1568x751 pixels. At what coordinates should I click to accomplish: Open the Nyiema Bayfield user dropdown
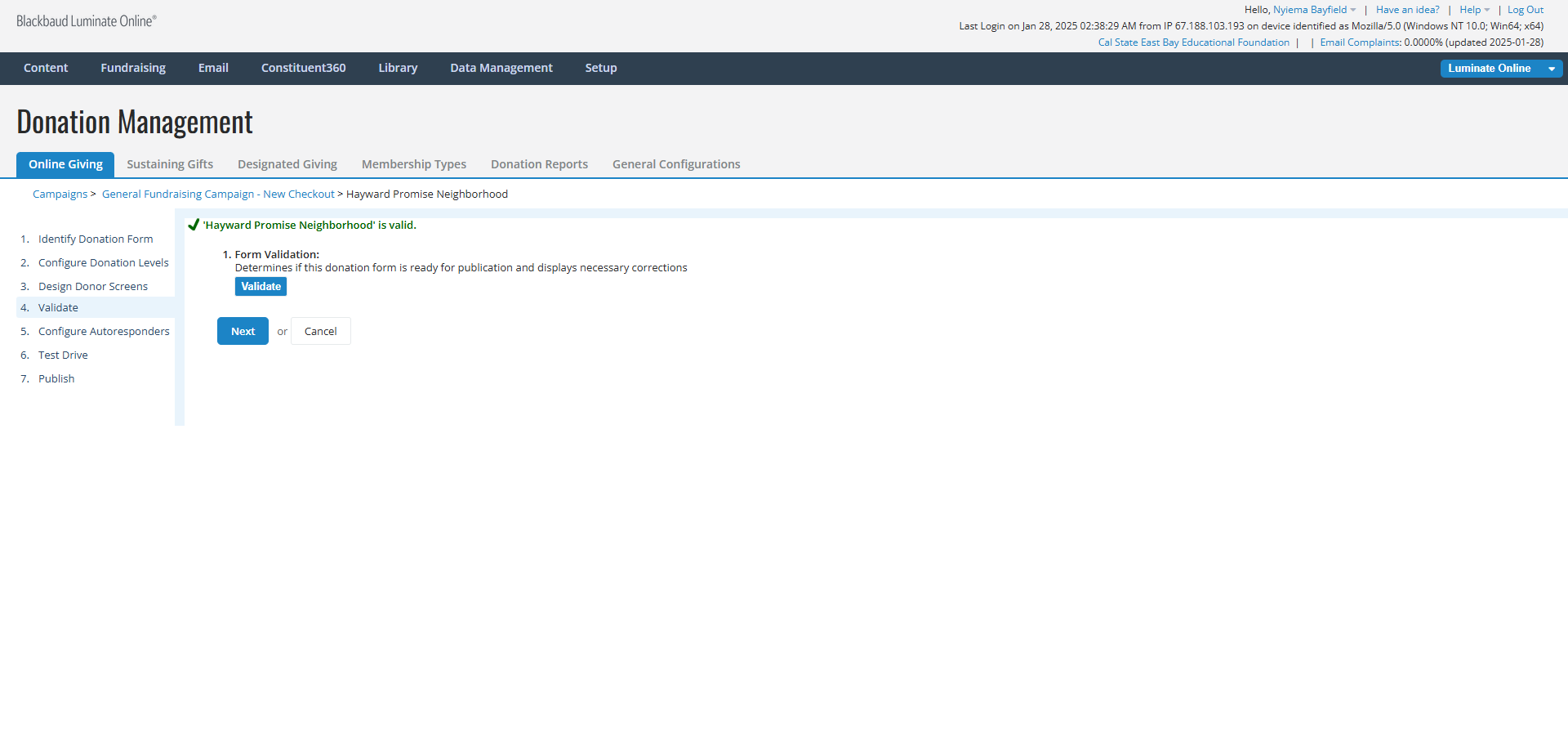(x=1314, y=10)
